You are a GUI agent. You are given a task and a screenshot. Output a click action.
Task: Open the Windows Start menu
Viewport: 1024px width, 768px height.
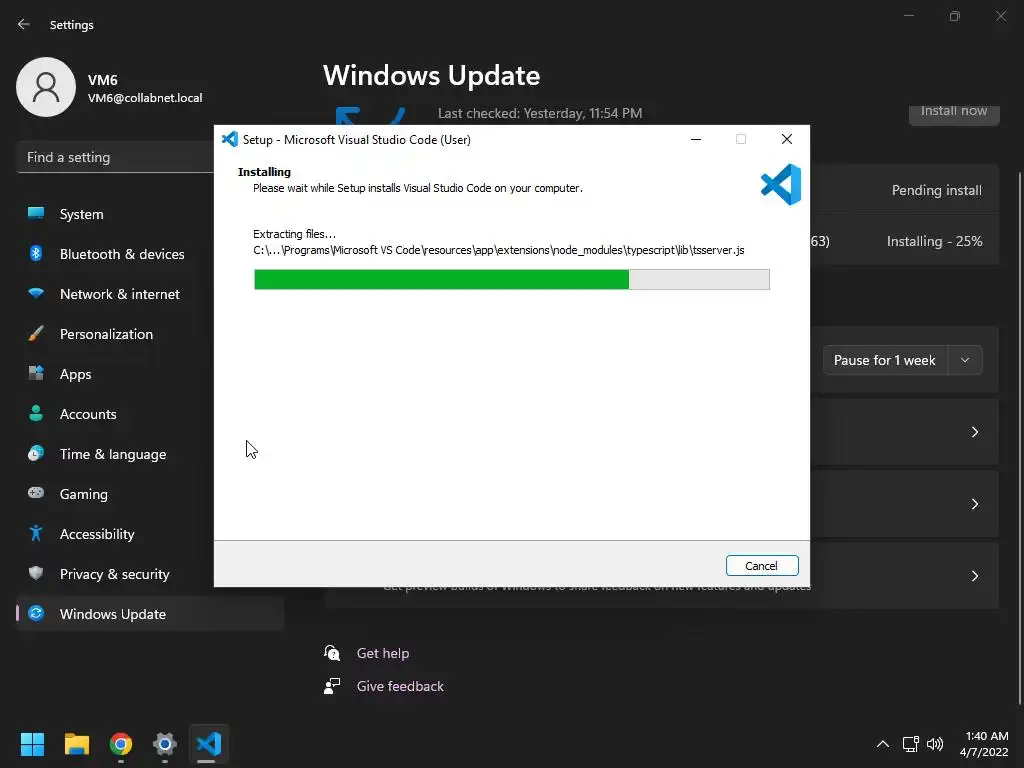point(32,744)
